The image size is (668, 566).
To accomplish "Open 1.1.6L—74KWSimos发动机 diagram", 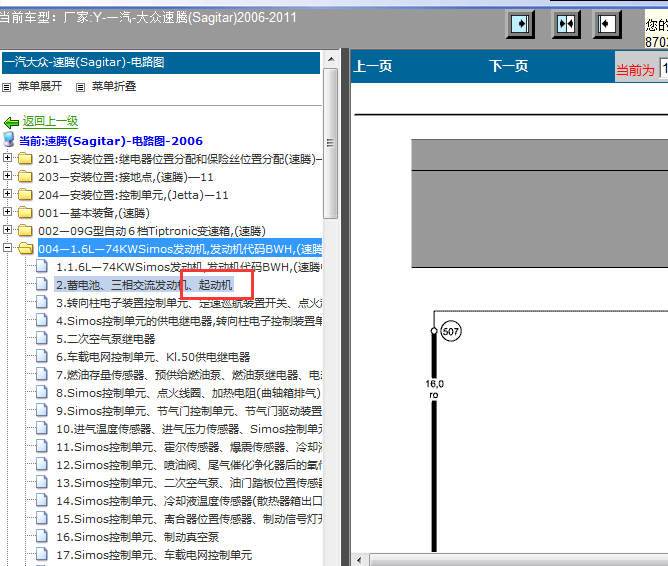I will (189, 267).
